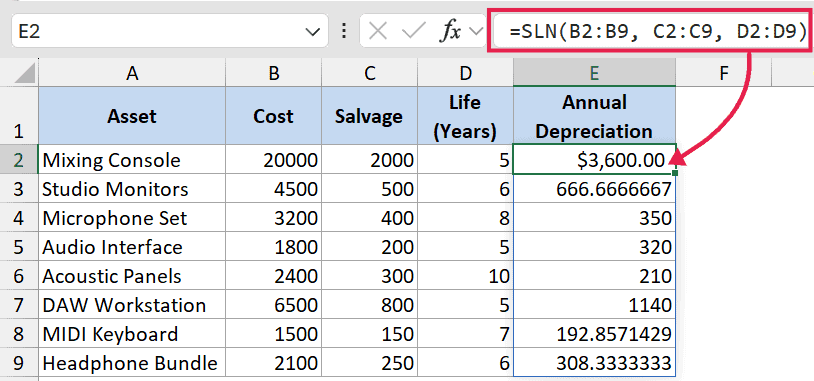Select cost cell with 4500
Image resolution: width=814 pixels, height=381 pixels.
[274, 188]
